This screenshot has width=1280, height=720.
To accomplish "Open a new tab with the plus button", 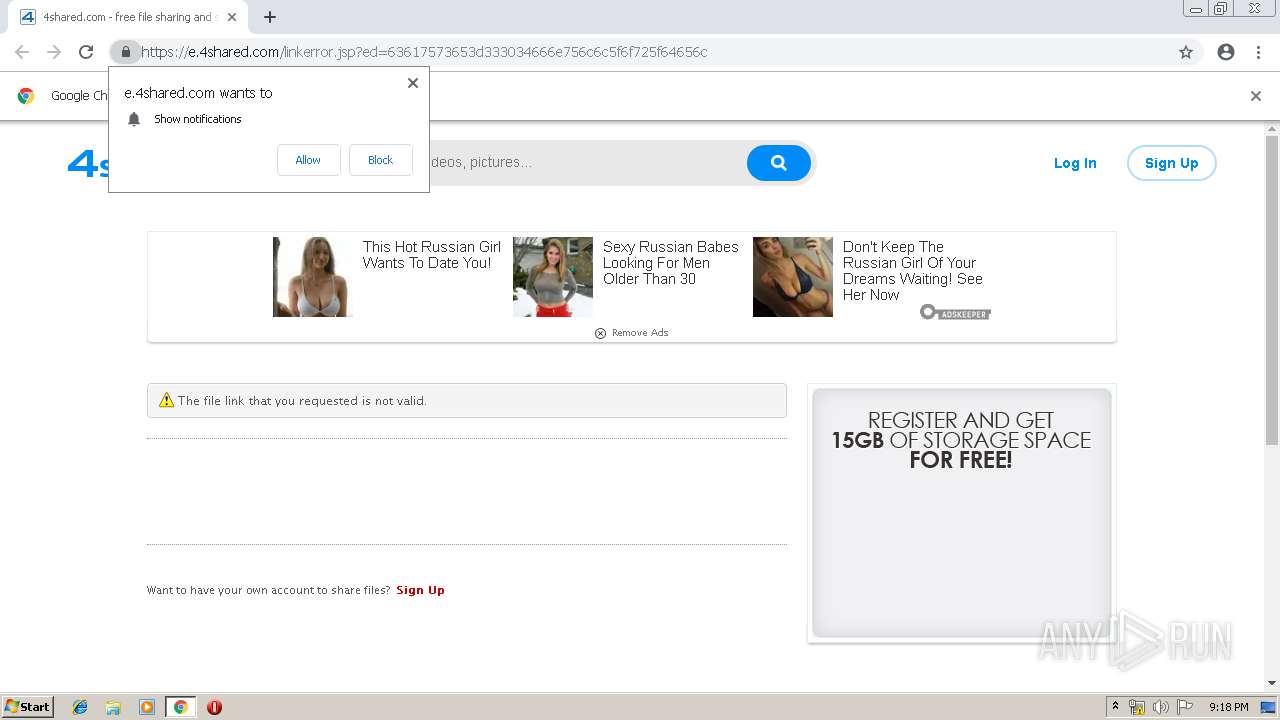I will pyautogui.click(x=270, y=17).
